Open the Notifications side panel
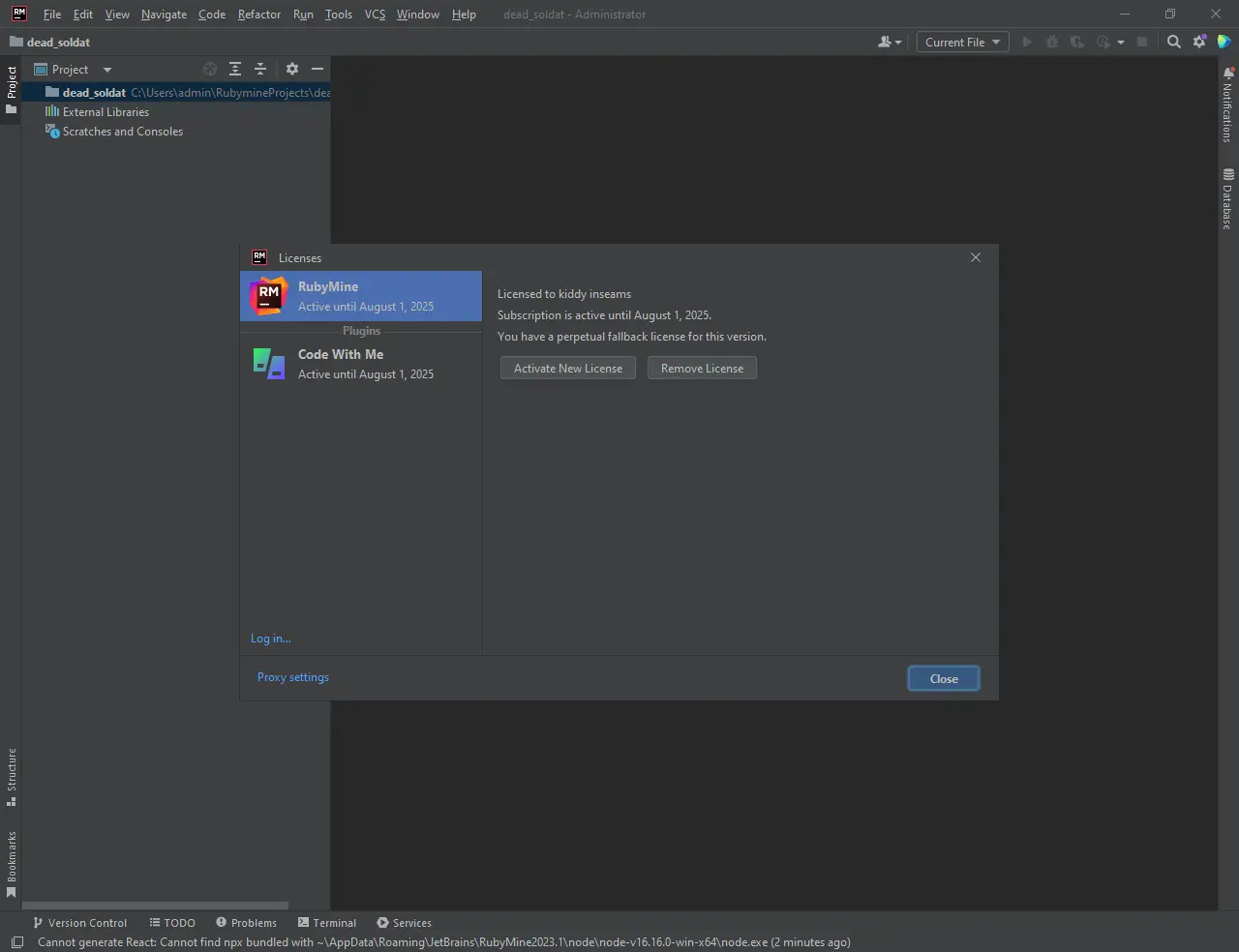1239x952 pixels. pos(1228,104)
